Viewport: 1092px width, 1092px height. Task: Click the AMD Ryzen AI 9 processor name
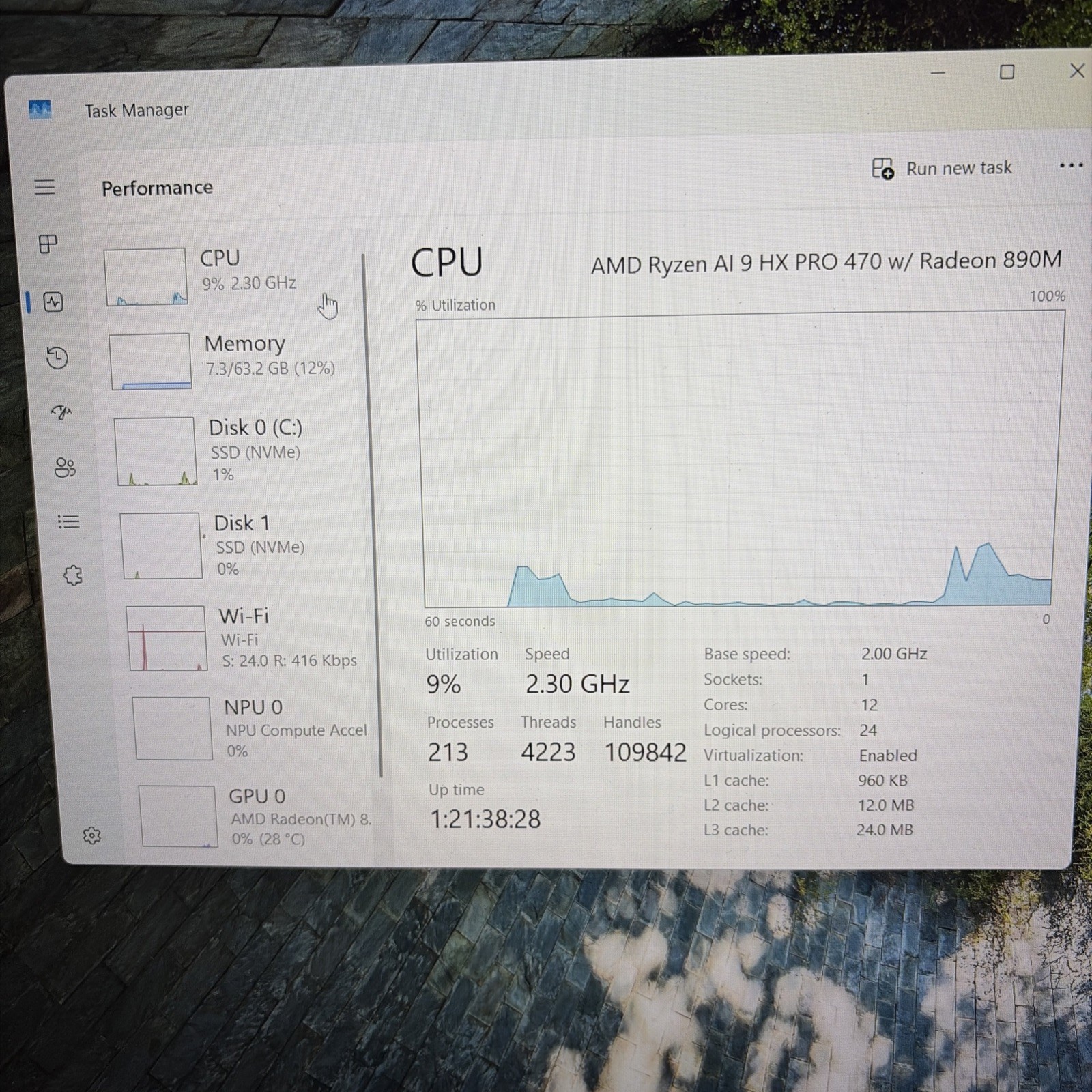pyautogui.click(x=826, y=262)
